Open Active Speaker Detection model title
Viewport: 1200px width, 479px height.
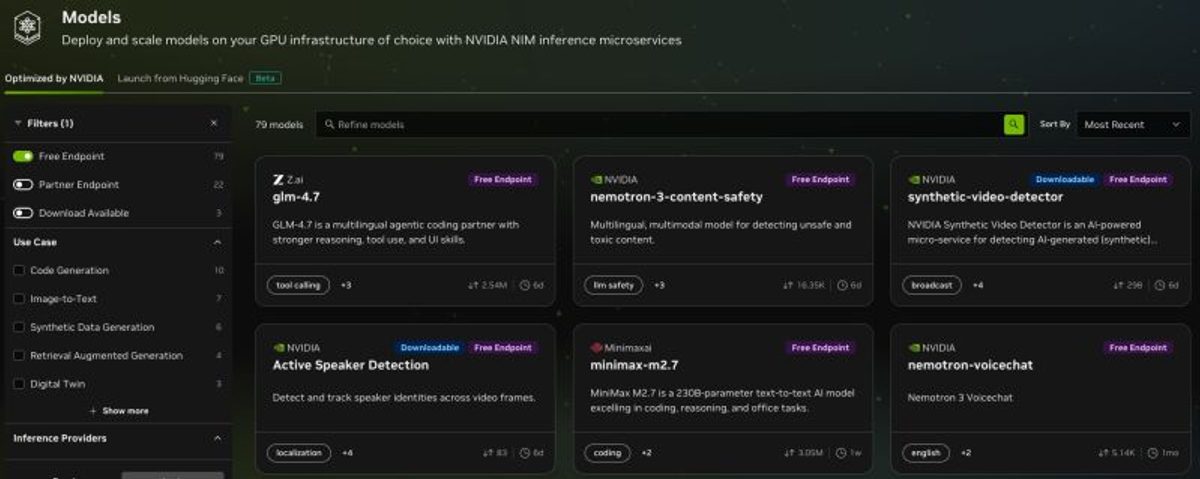[350, 365]
